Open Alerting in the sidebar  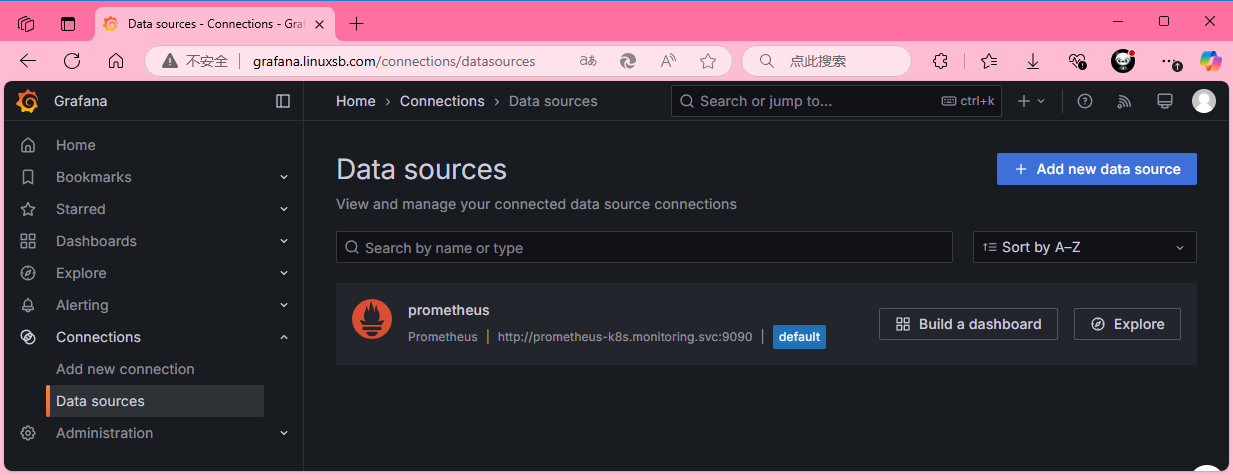coord(82,305)
